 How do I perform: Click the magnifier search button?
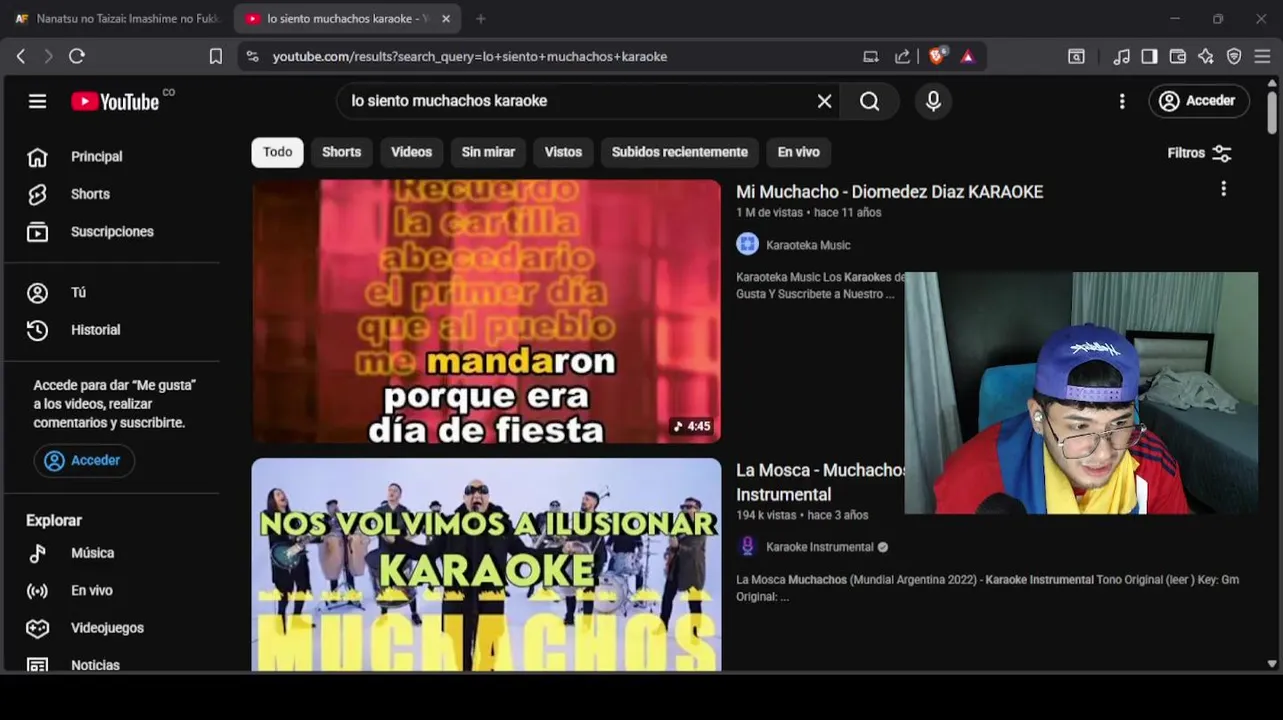(870, 101)
